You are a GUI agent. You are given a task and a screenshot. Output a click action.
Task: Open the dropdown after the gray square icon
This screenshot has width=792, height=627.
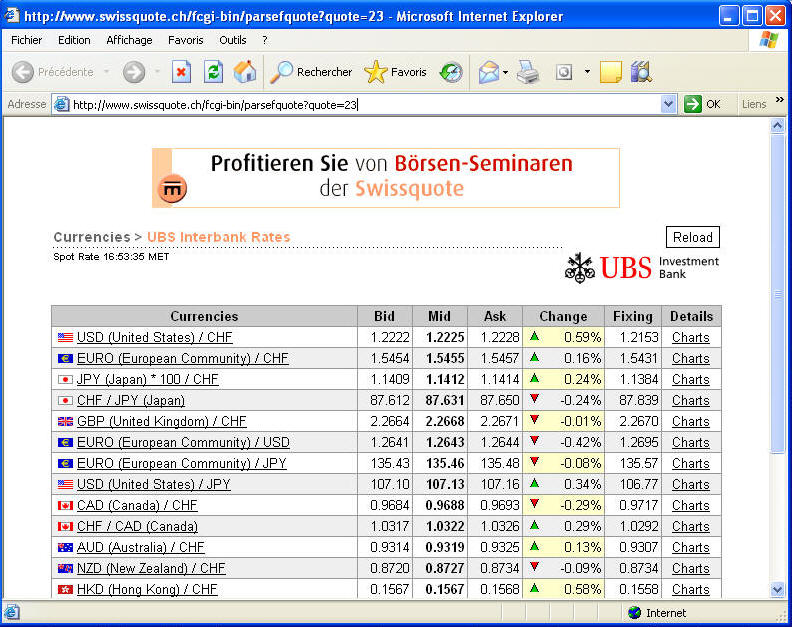pos(587,72)
